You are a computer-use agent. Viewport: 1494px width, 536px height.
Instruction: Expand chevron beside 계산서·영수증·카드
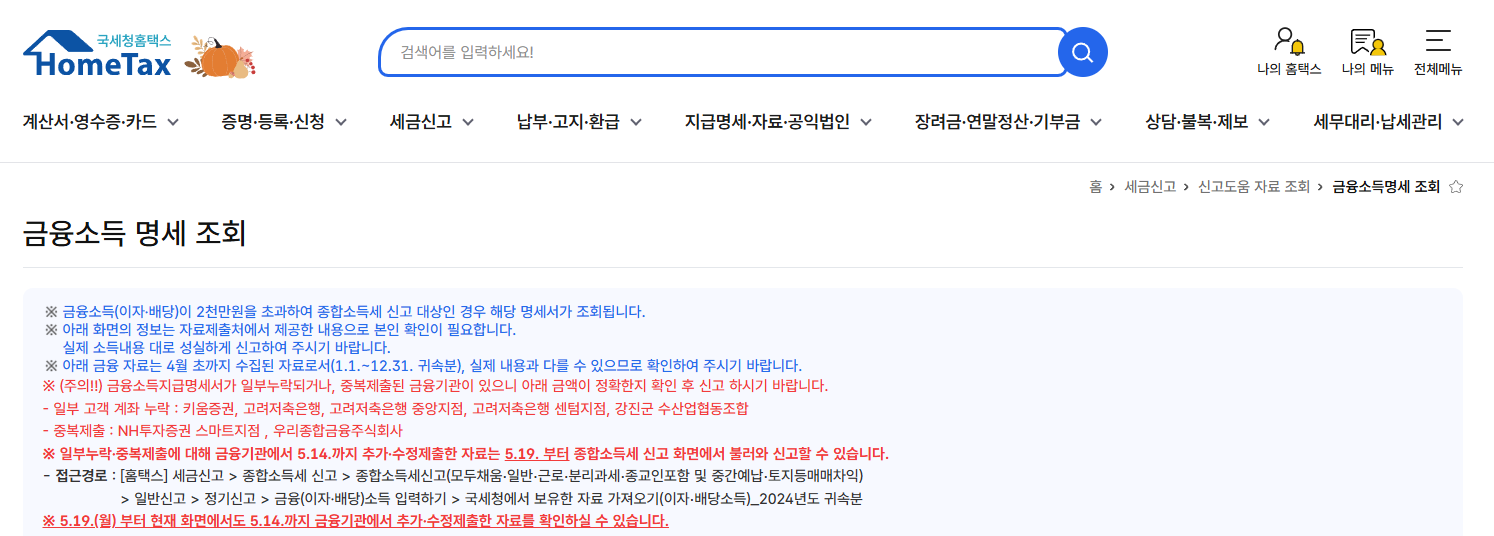(x=173, y=123)
